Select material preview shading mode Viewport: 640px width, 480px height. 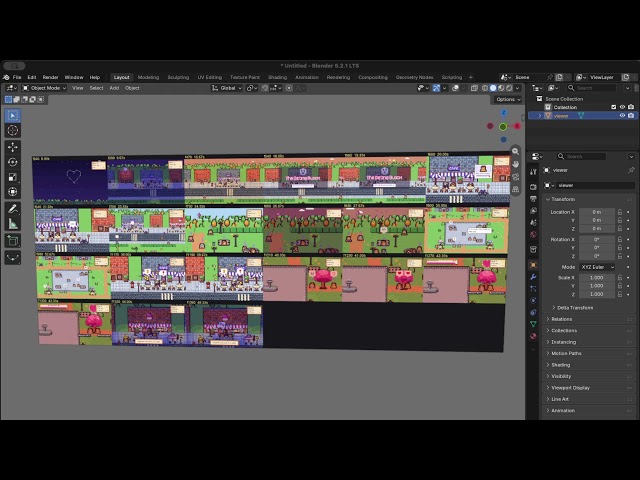click(501, 88)
